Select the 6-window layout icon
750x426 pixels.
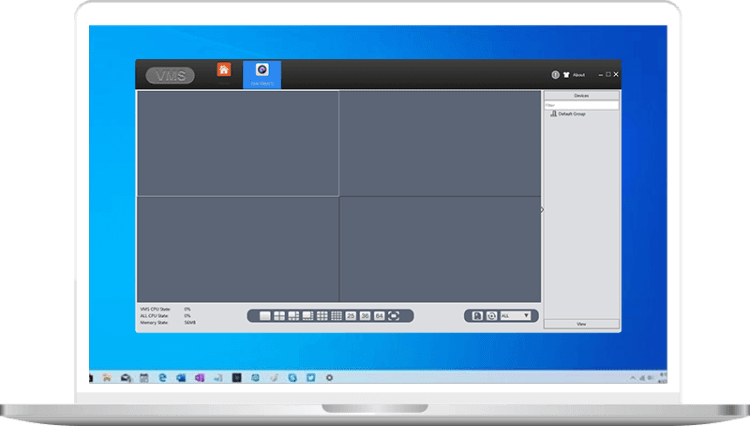click(x=294, y=316)
